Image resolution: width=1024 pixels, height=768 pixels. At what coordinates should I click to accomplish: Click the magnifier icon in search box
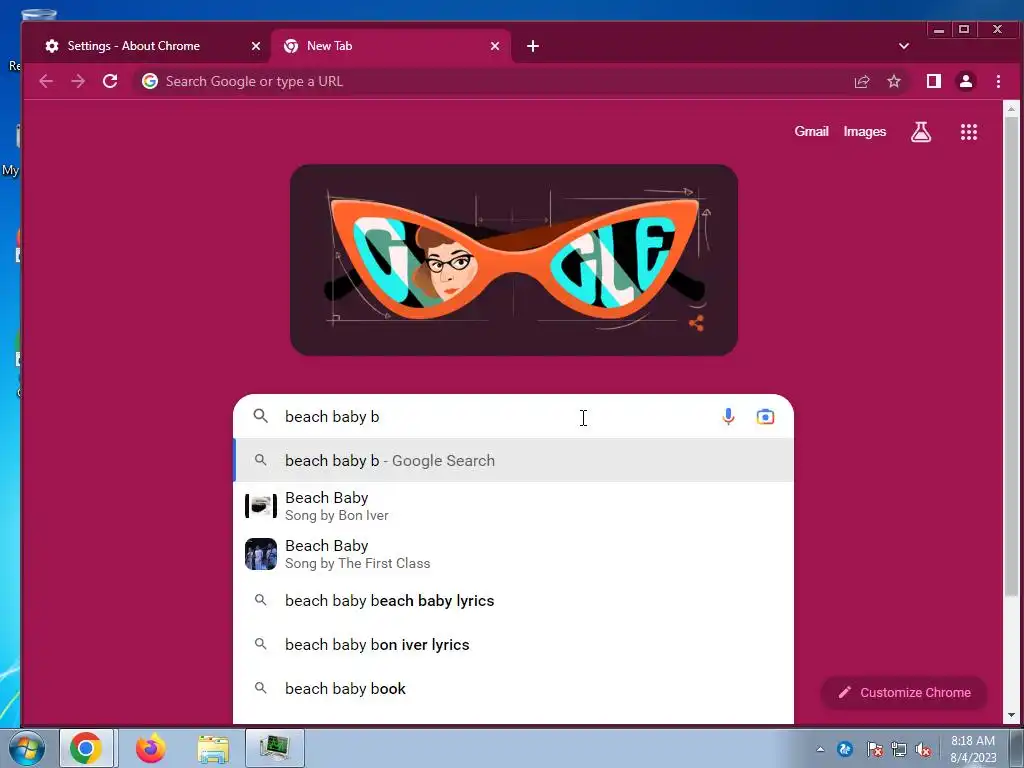pyautogui.click(x=261, y=416)
